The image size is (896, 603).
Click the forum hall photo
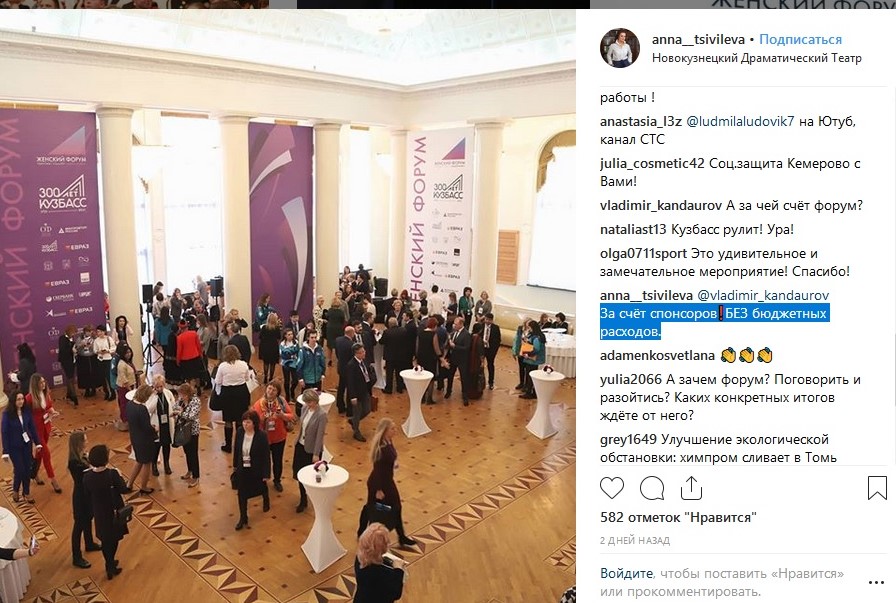pos(287,306)
